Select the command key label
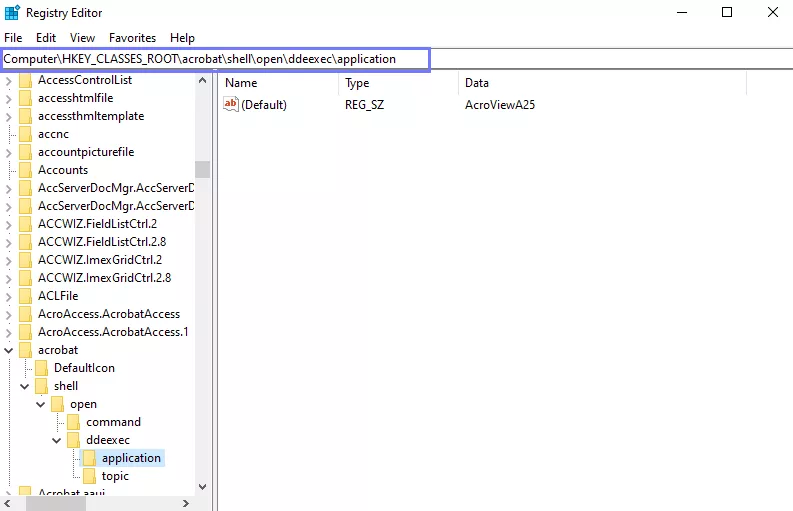 pyautogui.click(x=113, y=422)
